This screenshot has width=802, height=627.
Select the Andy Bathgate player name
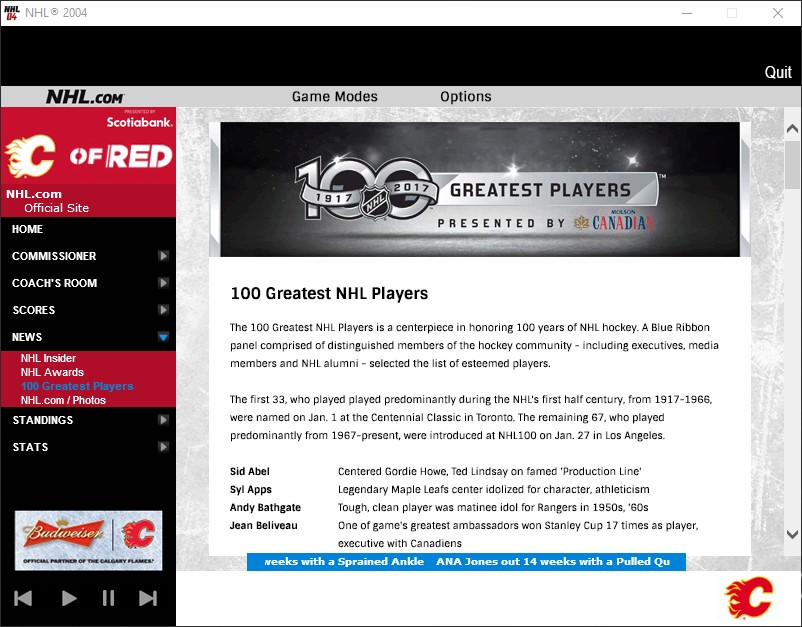(x=265, y=507)
